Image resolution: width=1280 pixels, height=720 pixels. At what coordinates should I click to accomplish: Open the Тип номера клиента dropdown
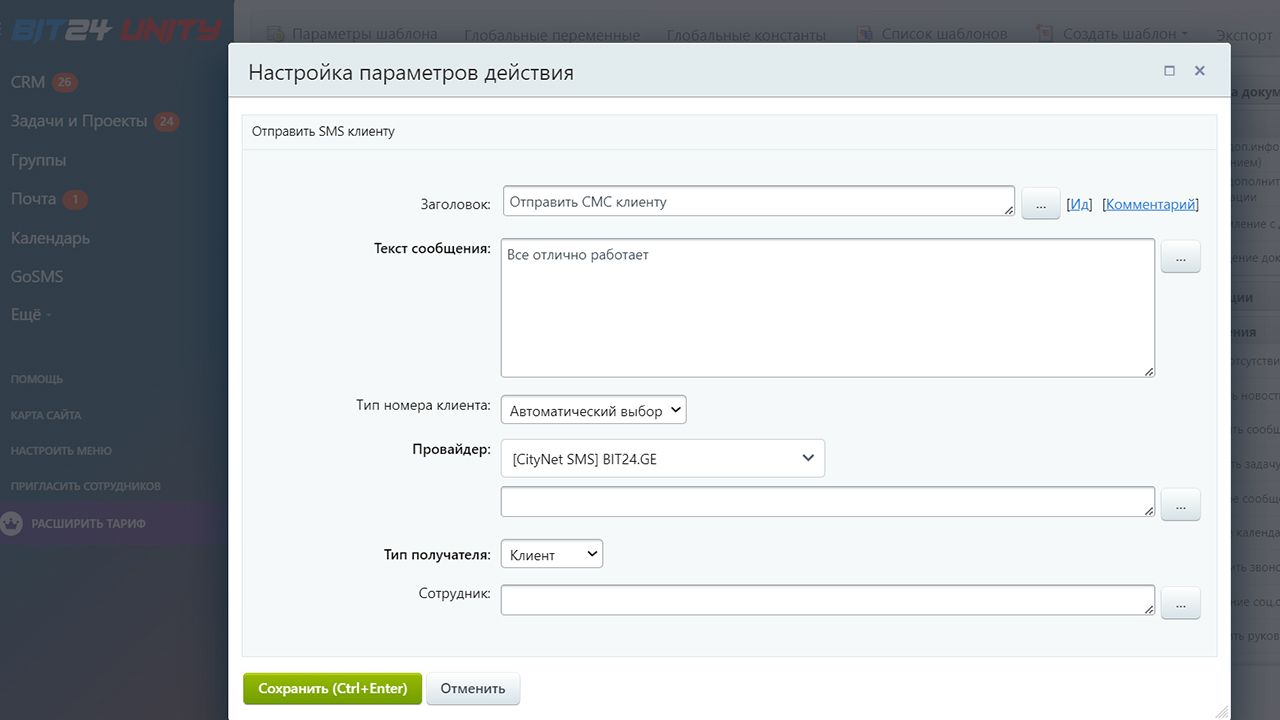[x=593, y=410]
